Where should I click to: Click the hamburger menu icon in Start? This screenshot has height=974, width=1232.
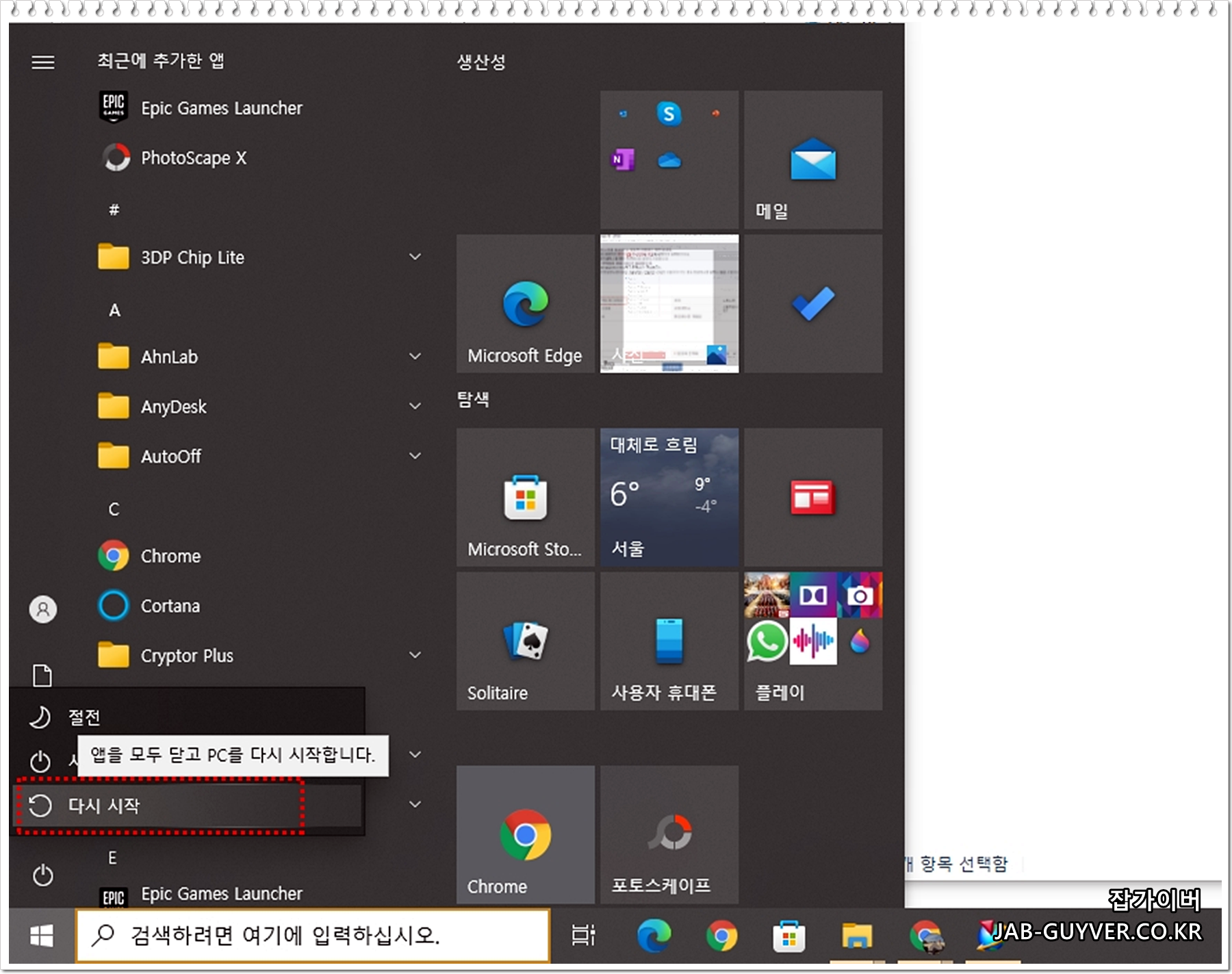point(43,62)
